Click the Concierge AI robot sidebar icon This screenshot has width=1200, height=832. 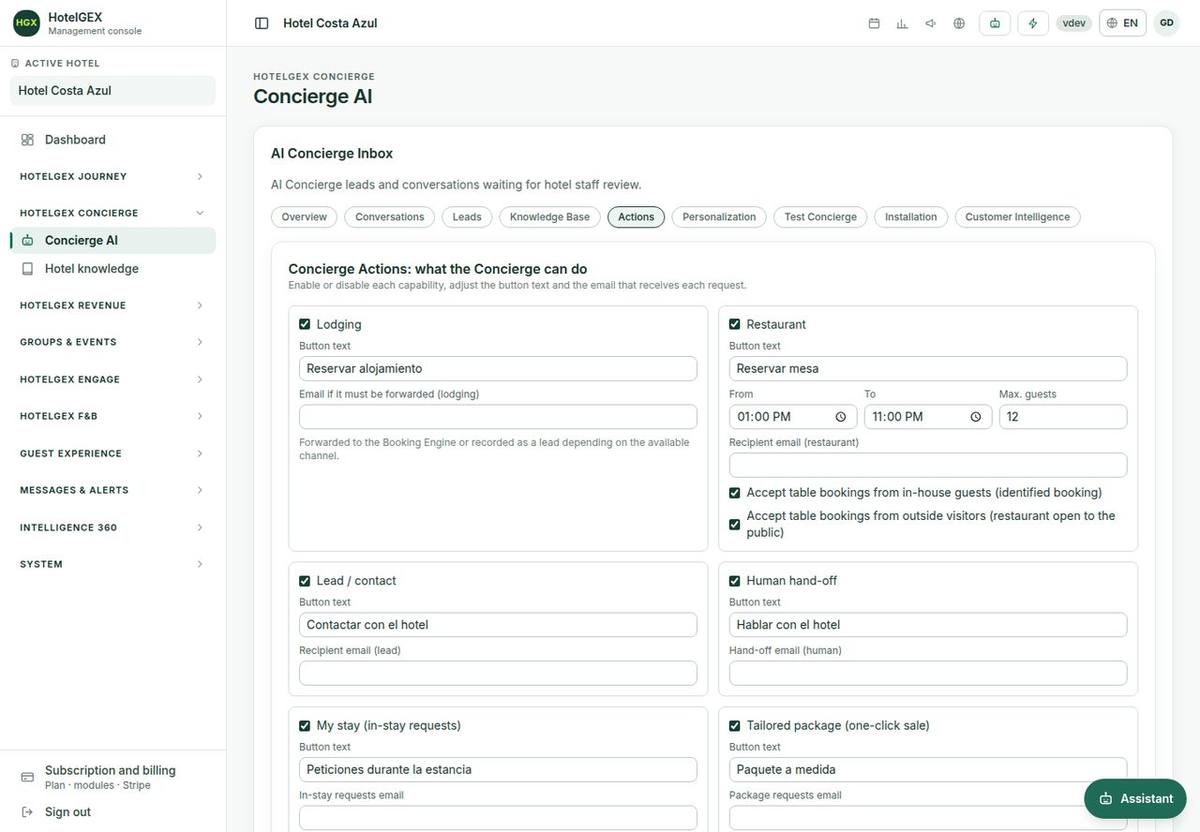coord(27,240)
